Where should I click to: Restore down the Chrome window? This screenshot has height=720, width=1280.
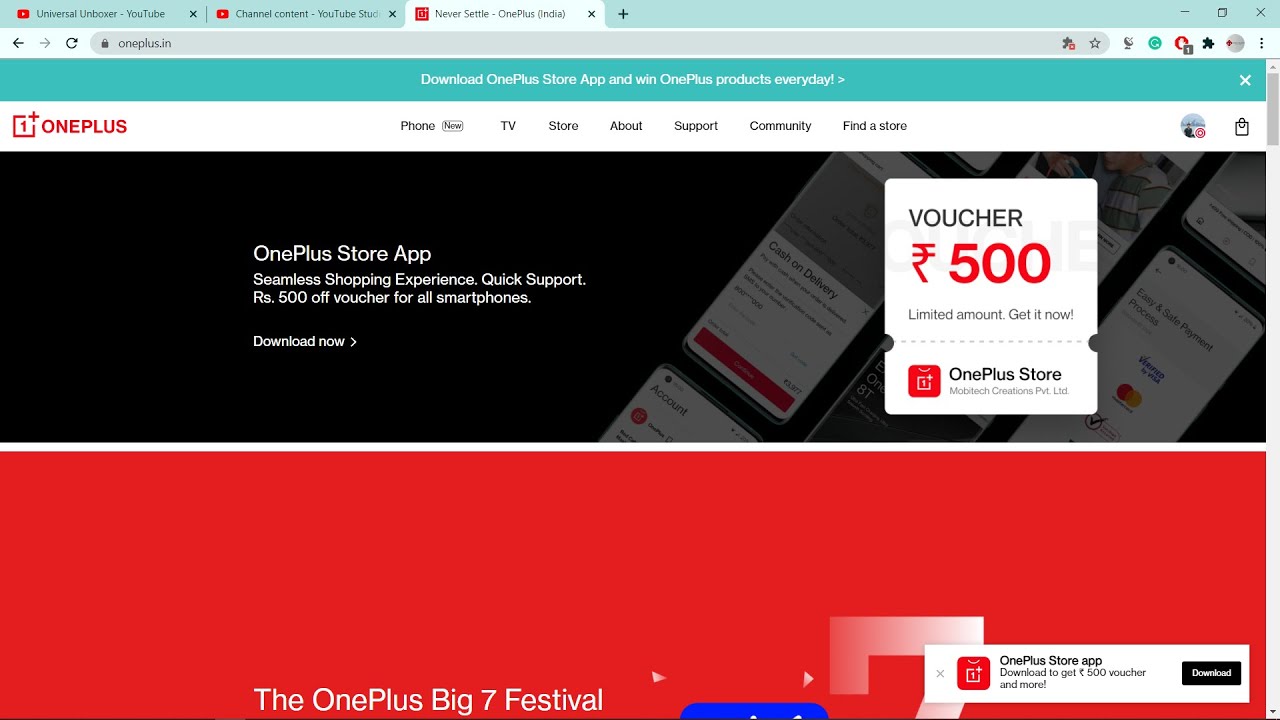[x=1222, y=13]
